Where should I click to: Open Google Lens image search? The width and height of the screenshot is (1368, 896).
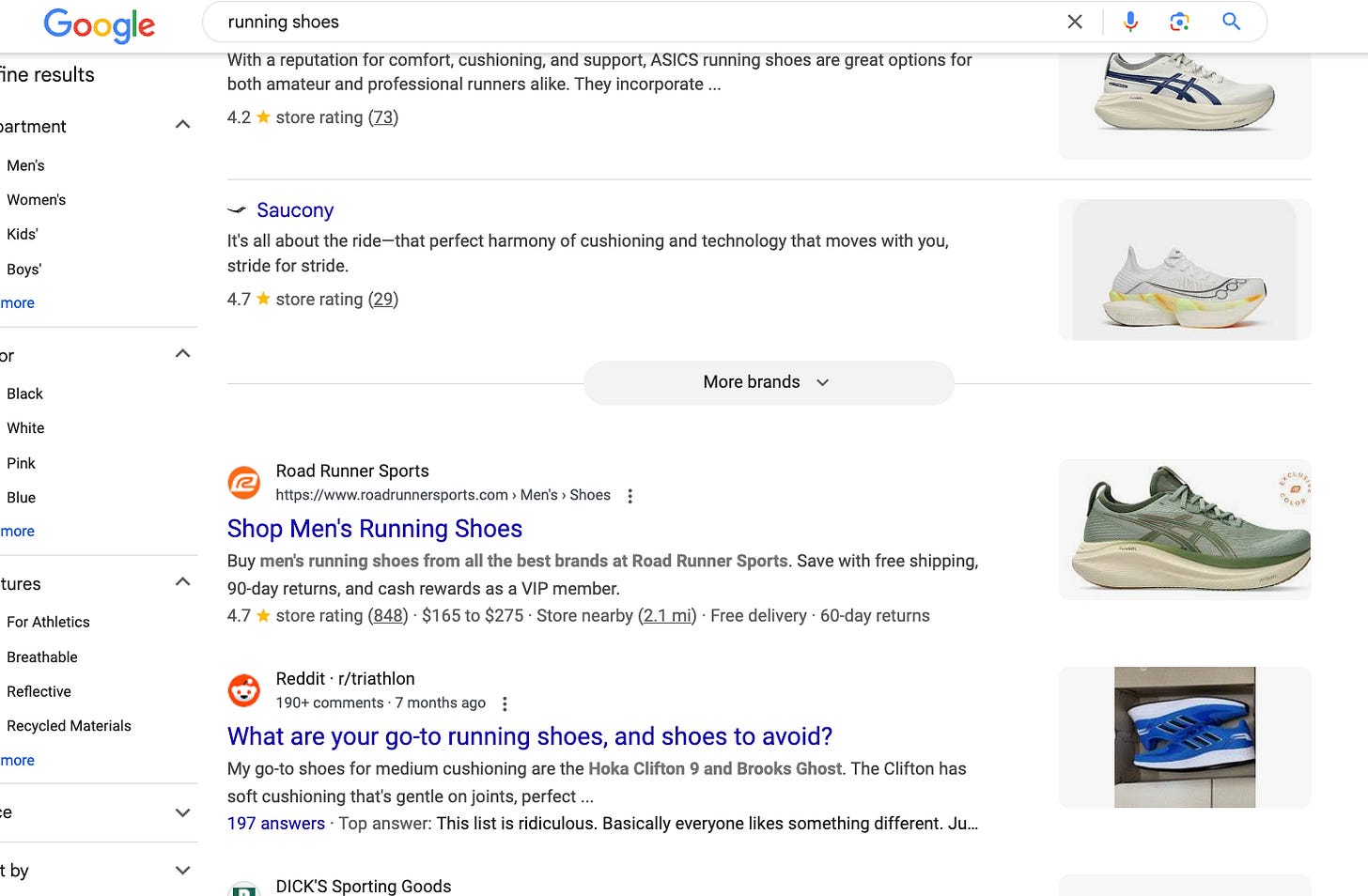tap(1180, 22)
